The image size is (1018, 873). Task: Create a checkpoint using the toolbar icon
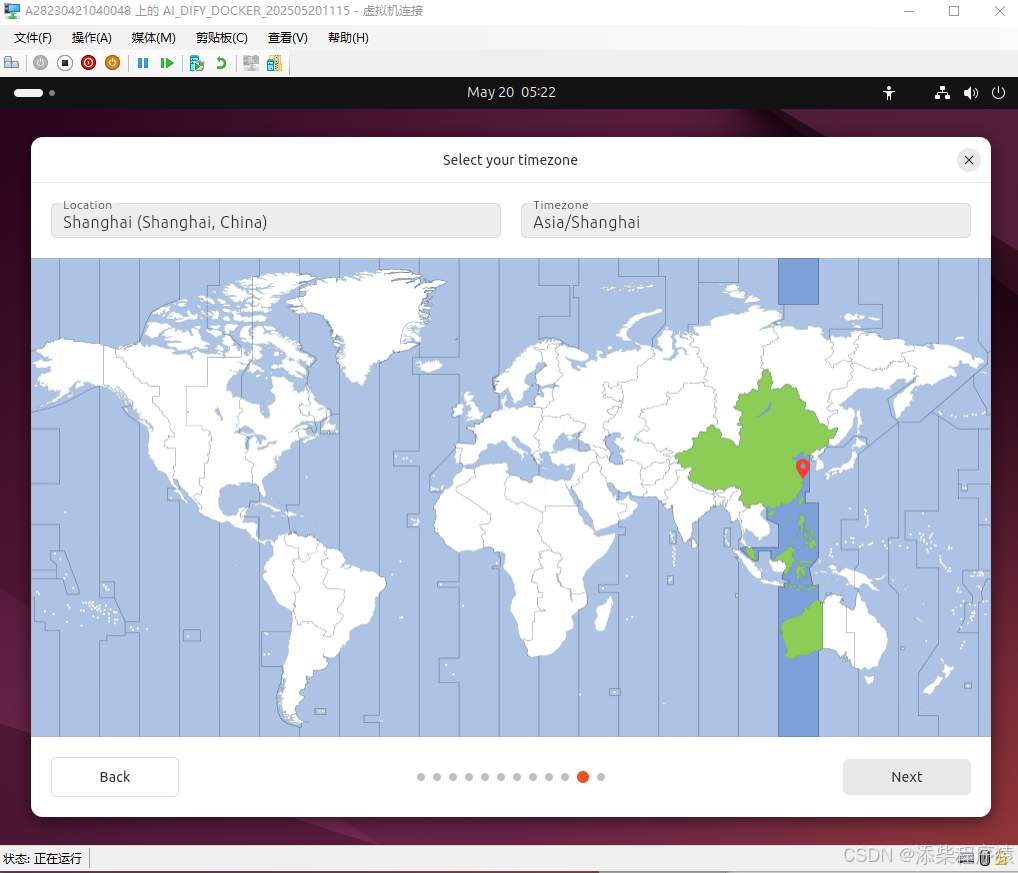197,63
